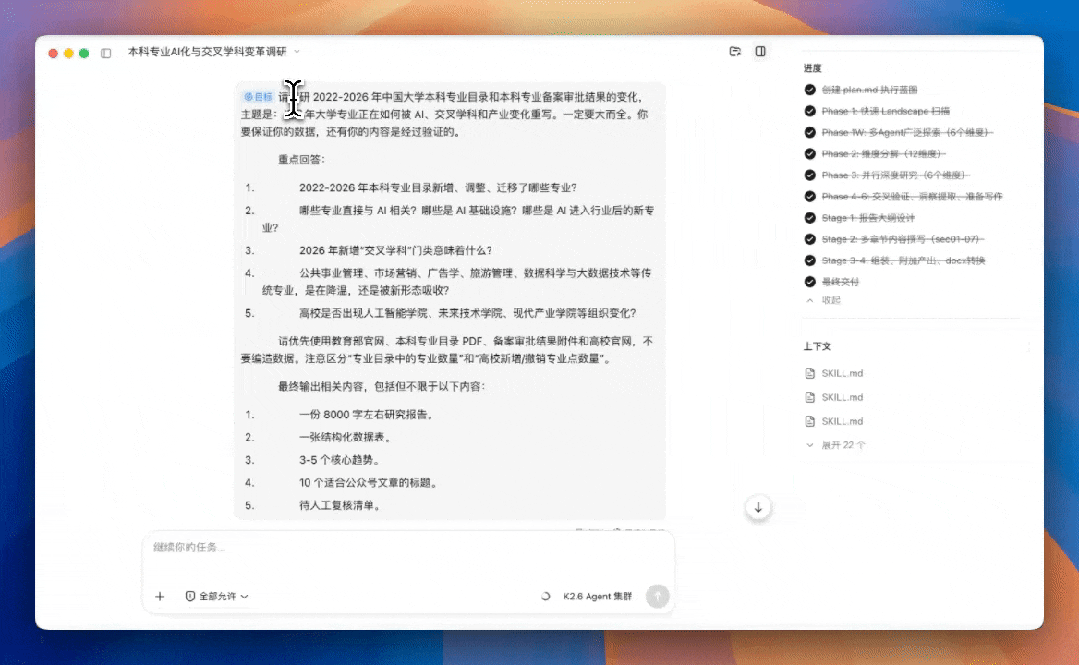Screen dimensions: 1079x665
Task: Collapse progress list via 收起
Action: pyautogui.click(x=824, y=300)
